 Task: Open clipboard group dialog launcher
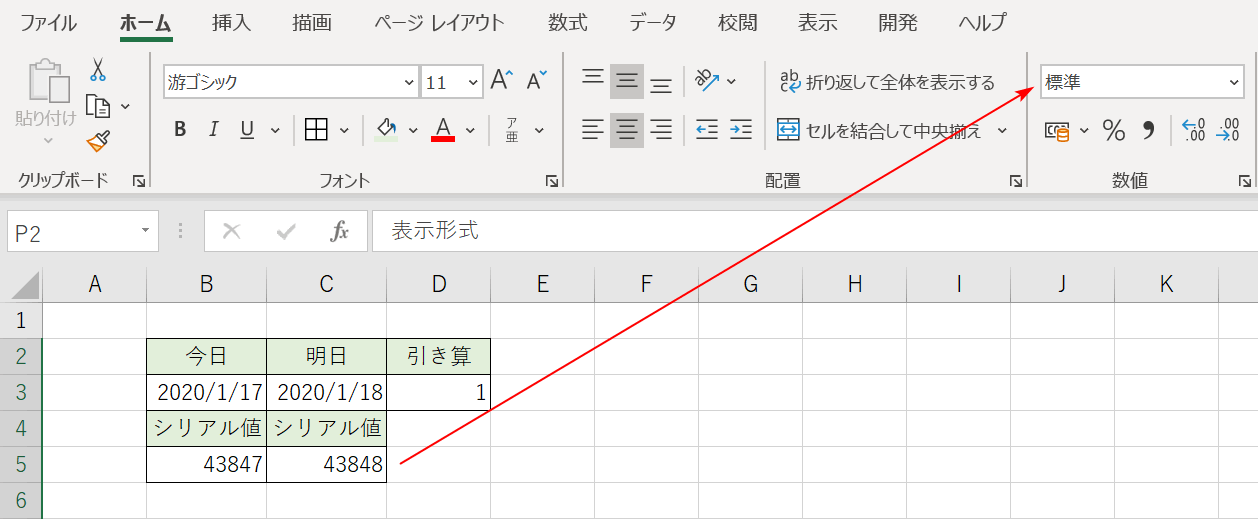[x=139, y=181]
